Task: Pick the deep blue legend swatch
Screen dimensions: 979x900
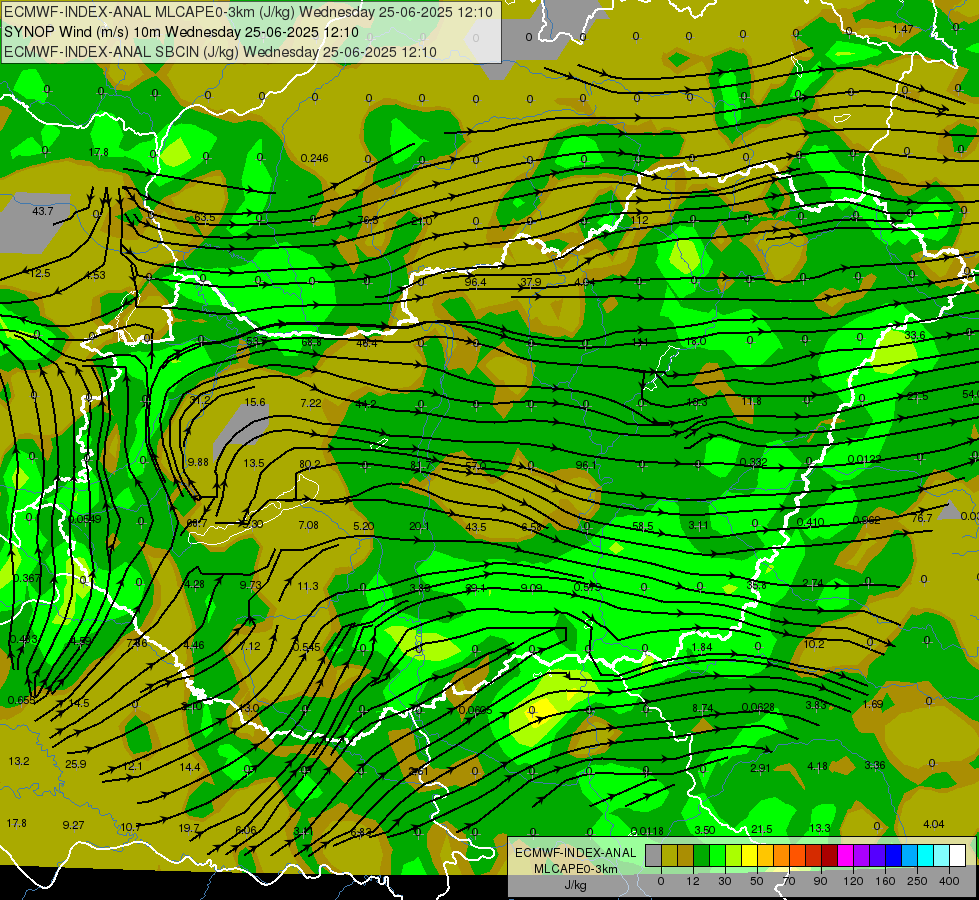Action: [894, 856]
